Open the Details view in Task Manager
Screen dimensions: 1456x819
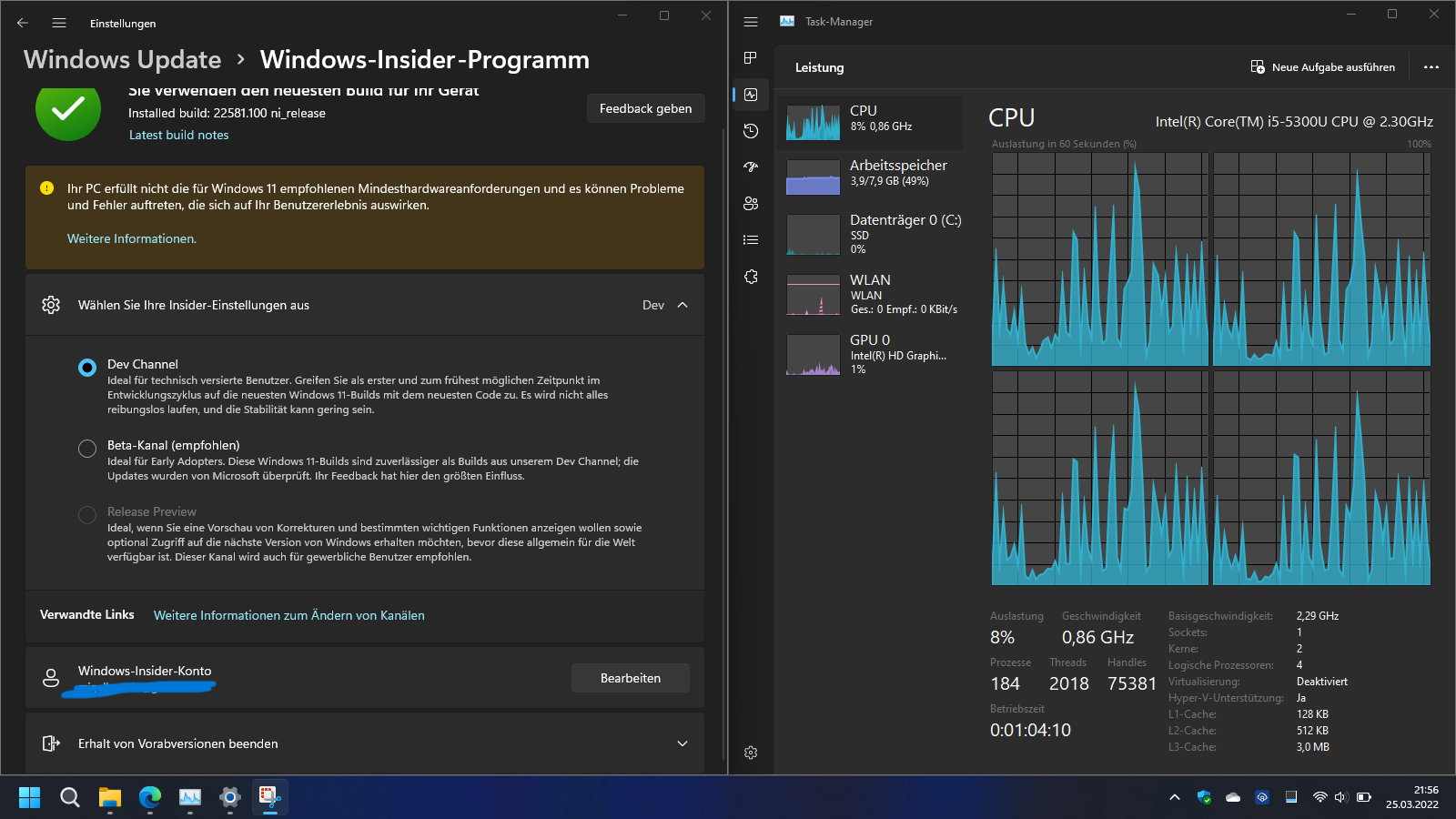coord(750,239)
